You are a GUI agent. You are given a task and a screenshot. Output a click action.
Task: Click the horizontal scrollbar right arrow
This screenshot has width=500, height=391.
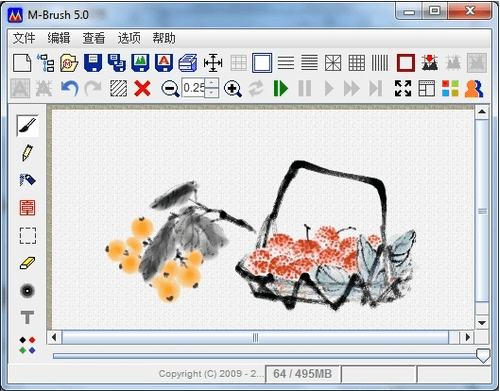coord(467,337)
